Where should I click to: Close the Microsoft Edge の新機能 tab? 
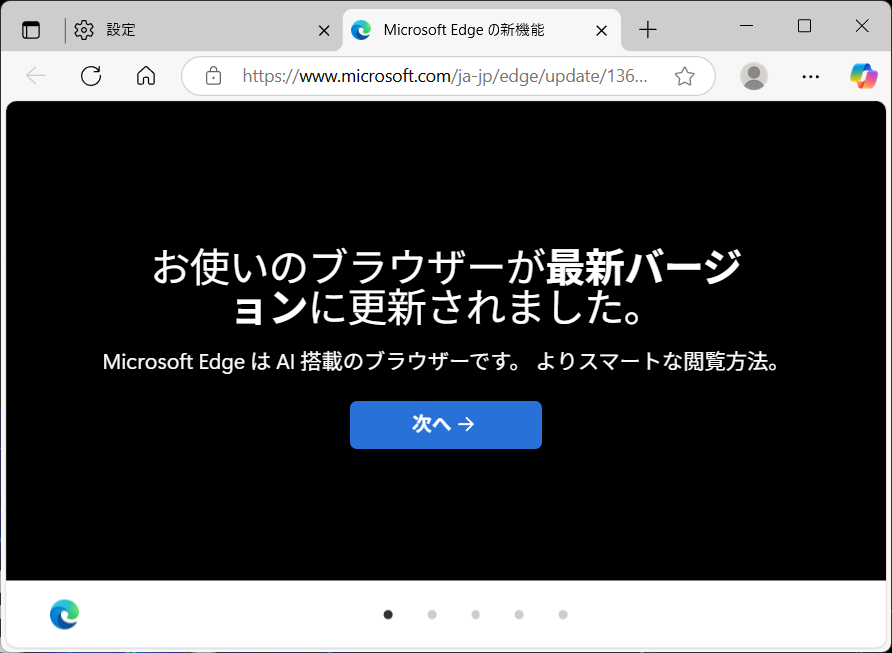point(601,30)
